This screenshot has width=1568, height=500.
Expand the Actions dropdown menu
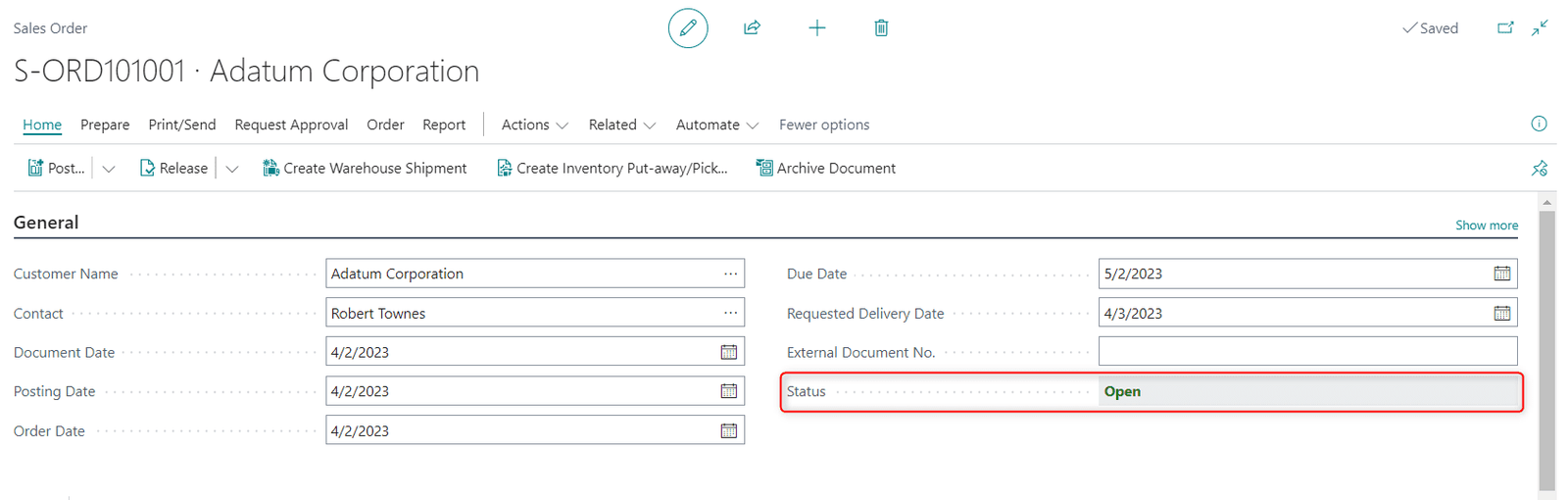(534, 125)
